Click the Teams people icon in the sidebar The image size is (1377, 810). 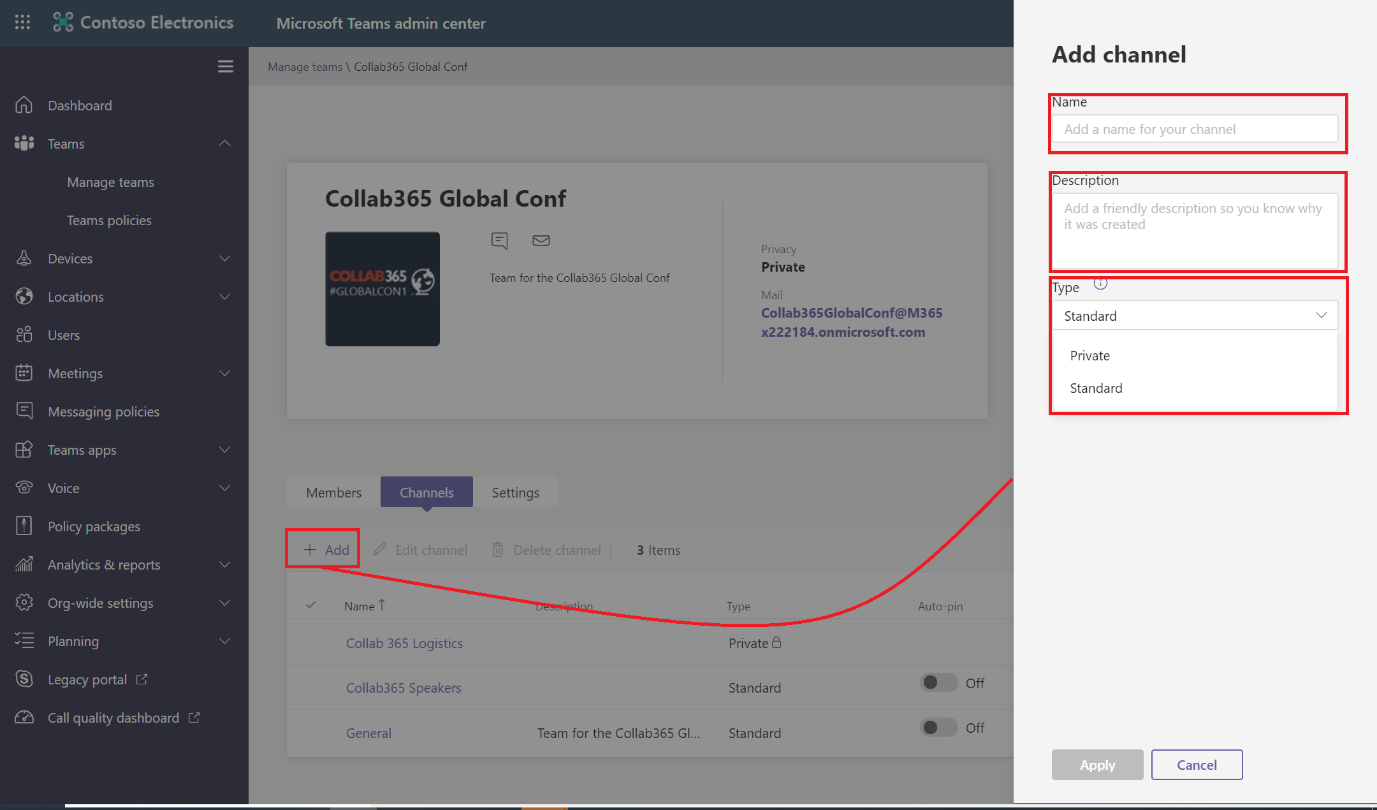(25, 144)
